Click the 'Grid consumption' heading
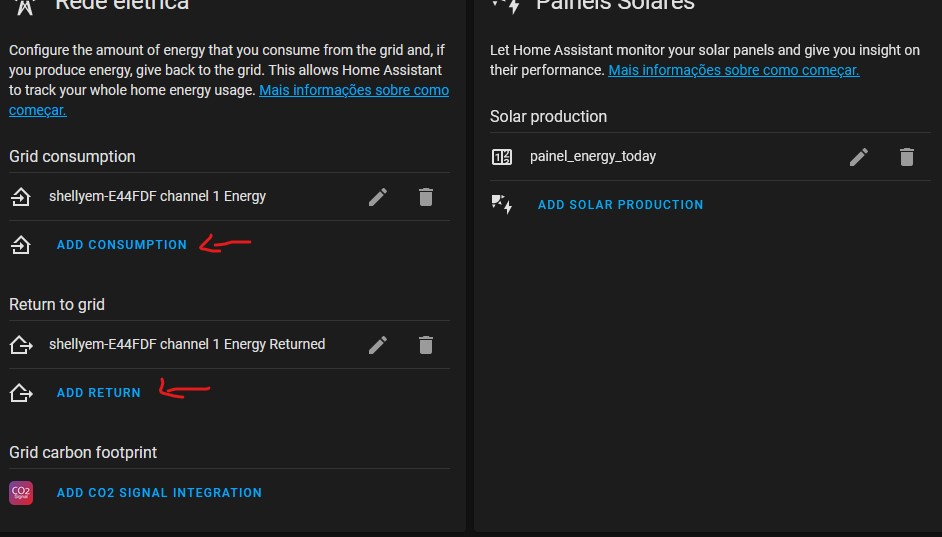This screenshot has height=537, width=942. (x=72, y=156)
